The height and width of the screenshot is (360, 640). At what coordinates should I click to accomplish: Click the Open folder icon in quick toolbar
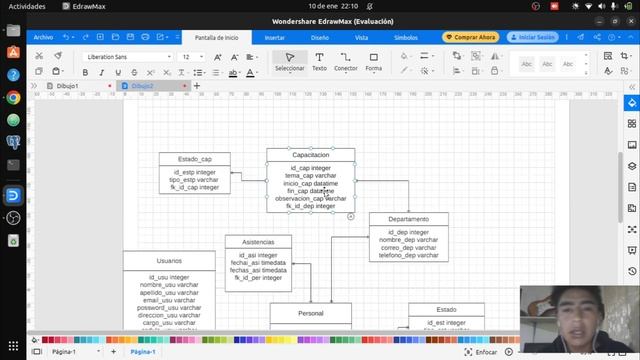pyautogui.click(x=116, y=37)
